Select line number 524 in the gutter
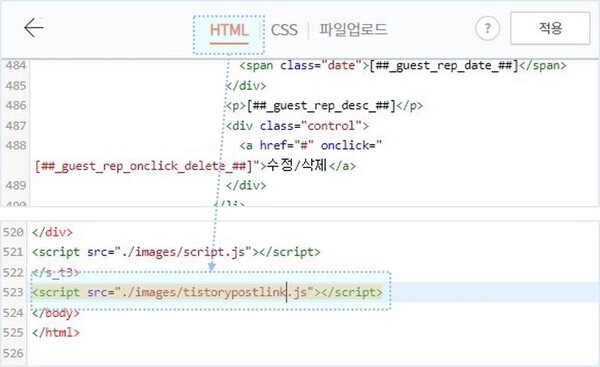The height and width of the screenshot is (367, 600). [13, 313]
